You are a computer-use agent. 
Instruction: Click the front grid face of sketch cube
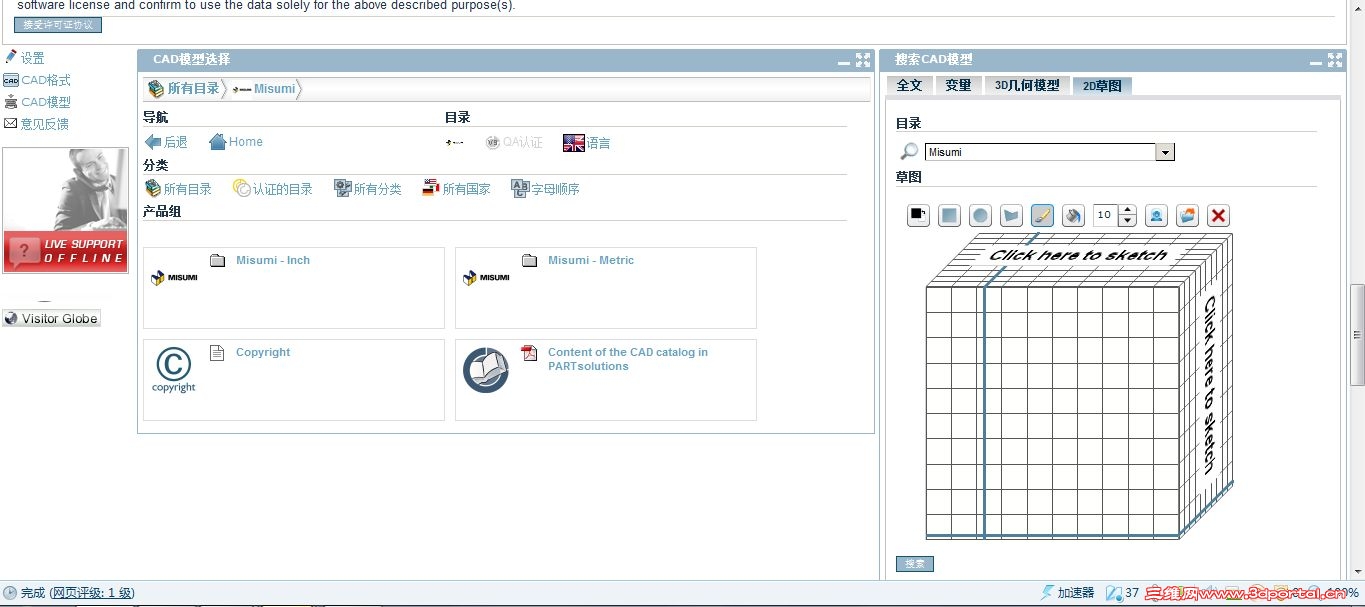click(x=1053, y=412)
